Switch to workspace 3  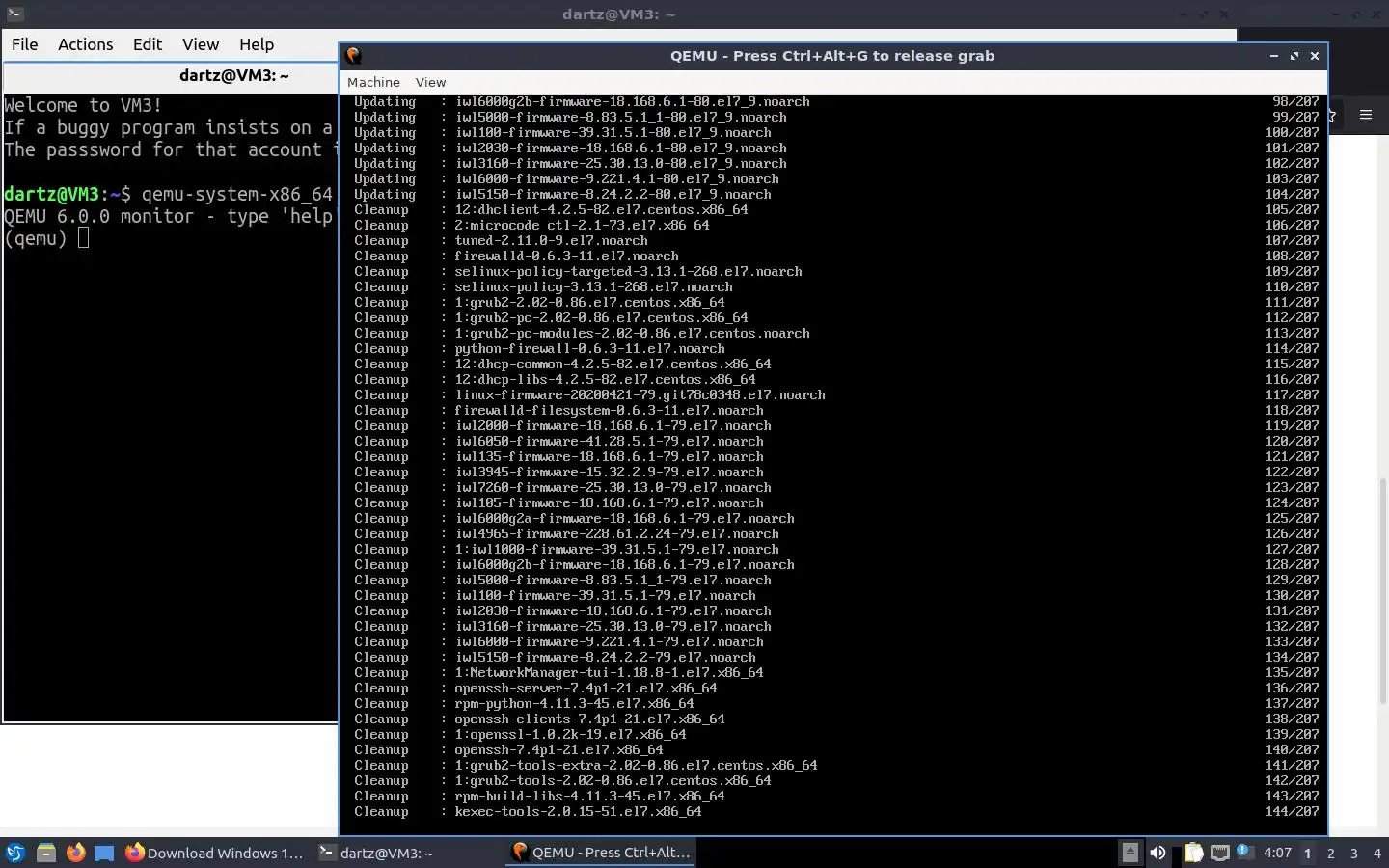coord(1354,853)
